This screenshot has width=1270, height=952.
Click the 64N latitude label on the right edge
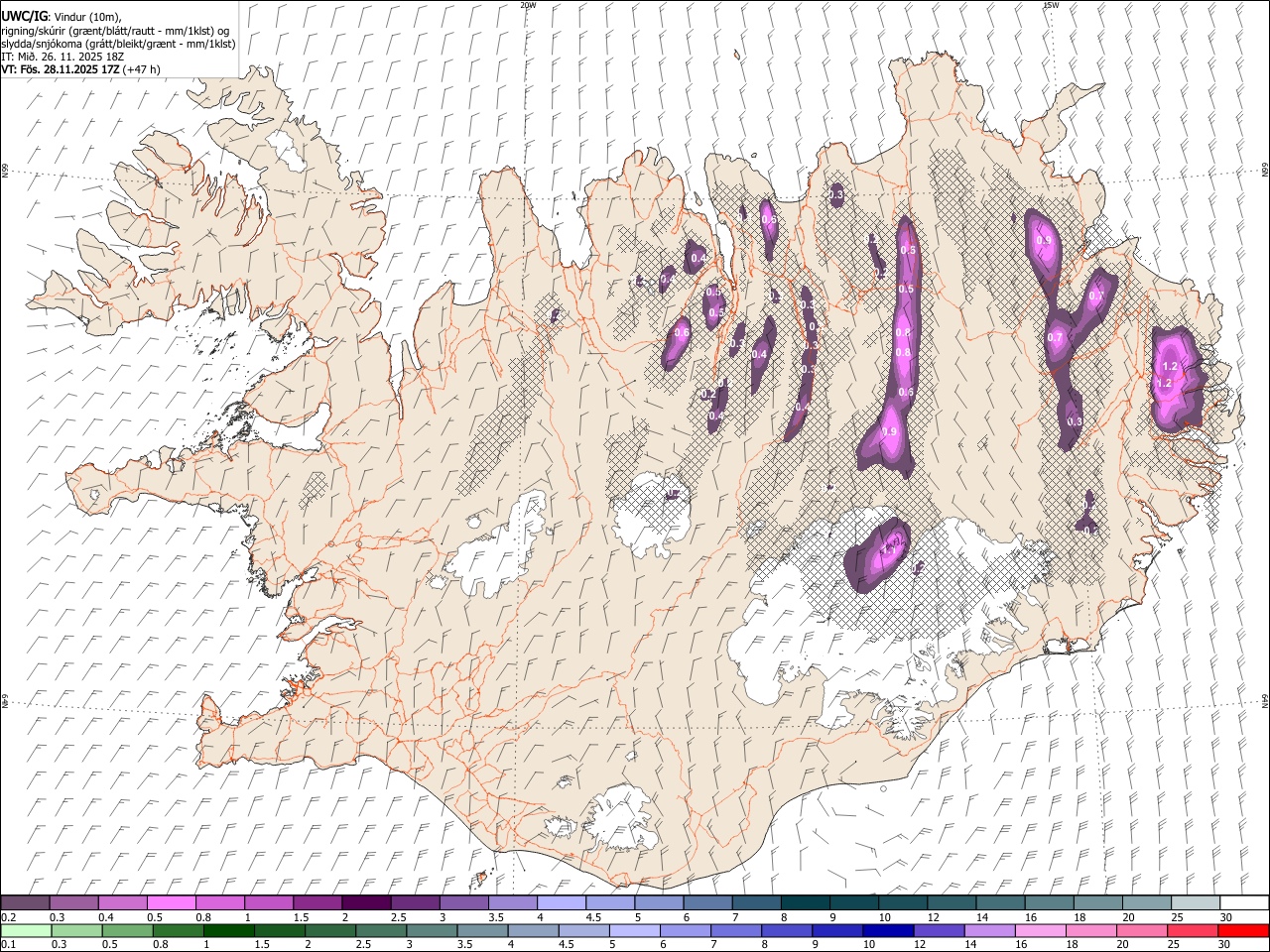tap(1265, 700)
